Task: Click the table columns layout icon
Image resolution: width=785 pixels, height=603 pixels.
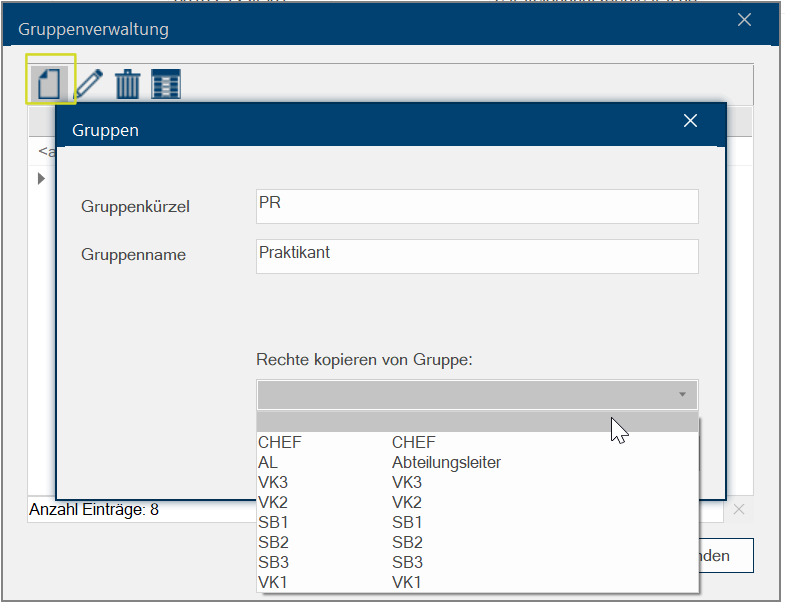Action: tap(165, 83)
